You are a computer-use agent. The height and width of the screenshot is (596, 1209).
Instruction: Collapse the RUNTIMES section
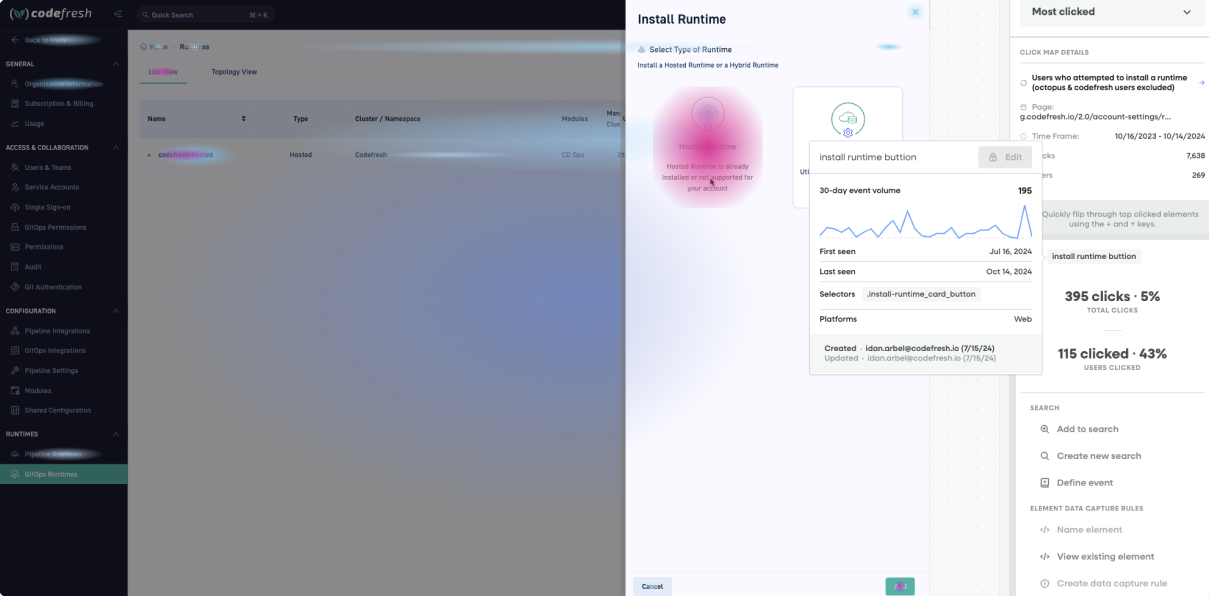116,434
